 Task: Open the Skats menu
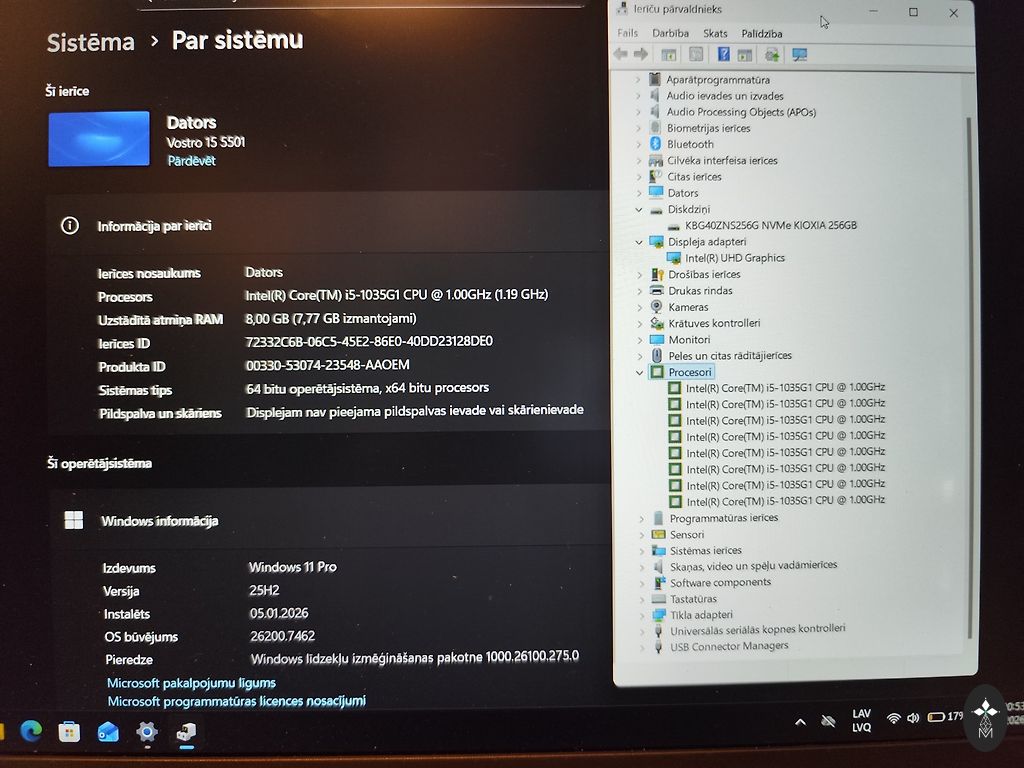click(x=715, y=33)
